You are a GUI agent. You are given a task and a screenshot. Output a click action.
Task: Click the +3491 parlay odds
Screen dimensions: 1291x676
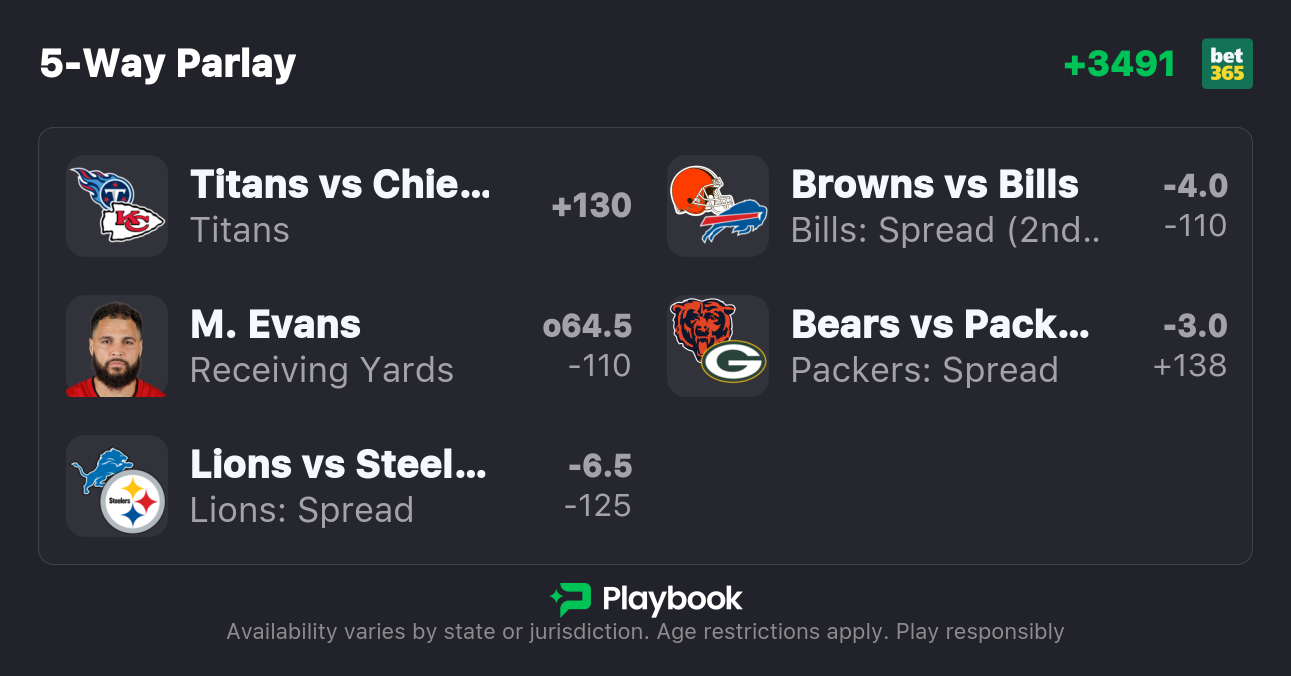click(1119, 64)
